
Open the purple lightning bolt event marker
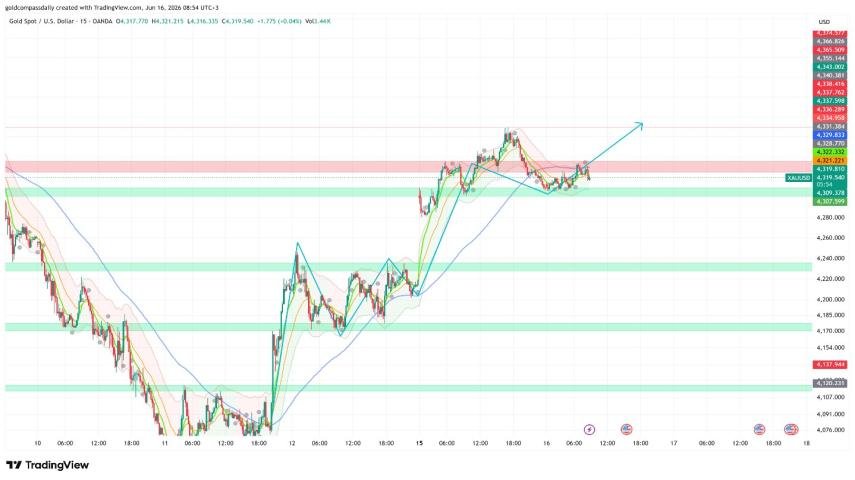click(x=589, y=430)
